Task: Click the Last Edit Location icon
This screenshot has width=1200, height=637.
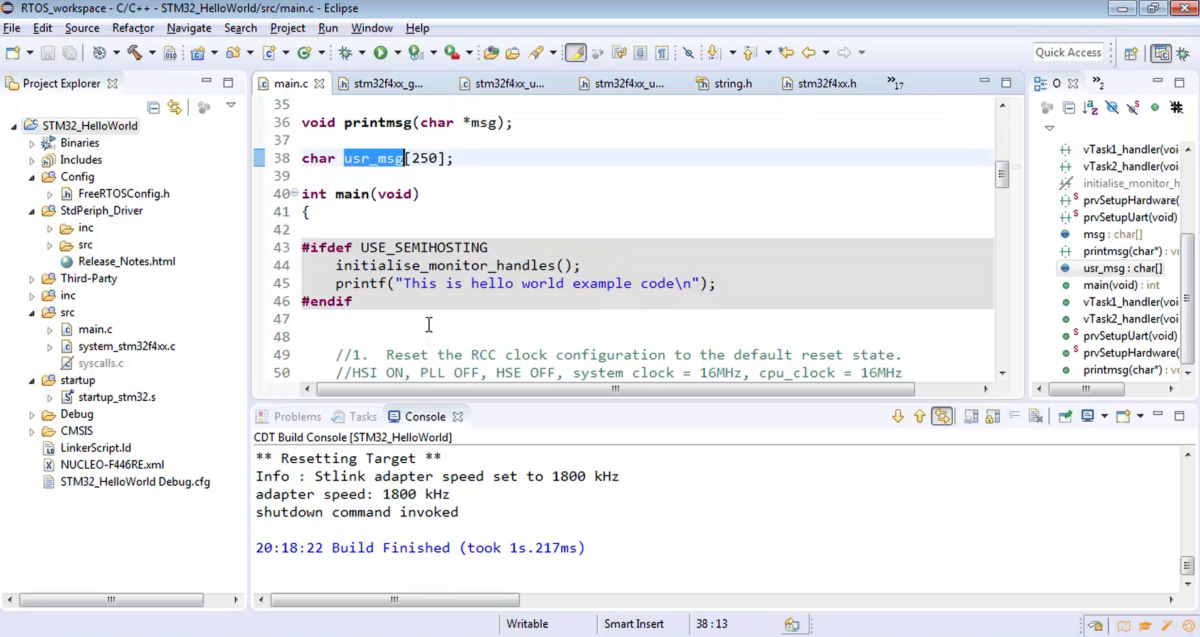Action: (x=786, y=53)
